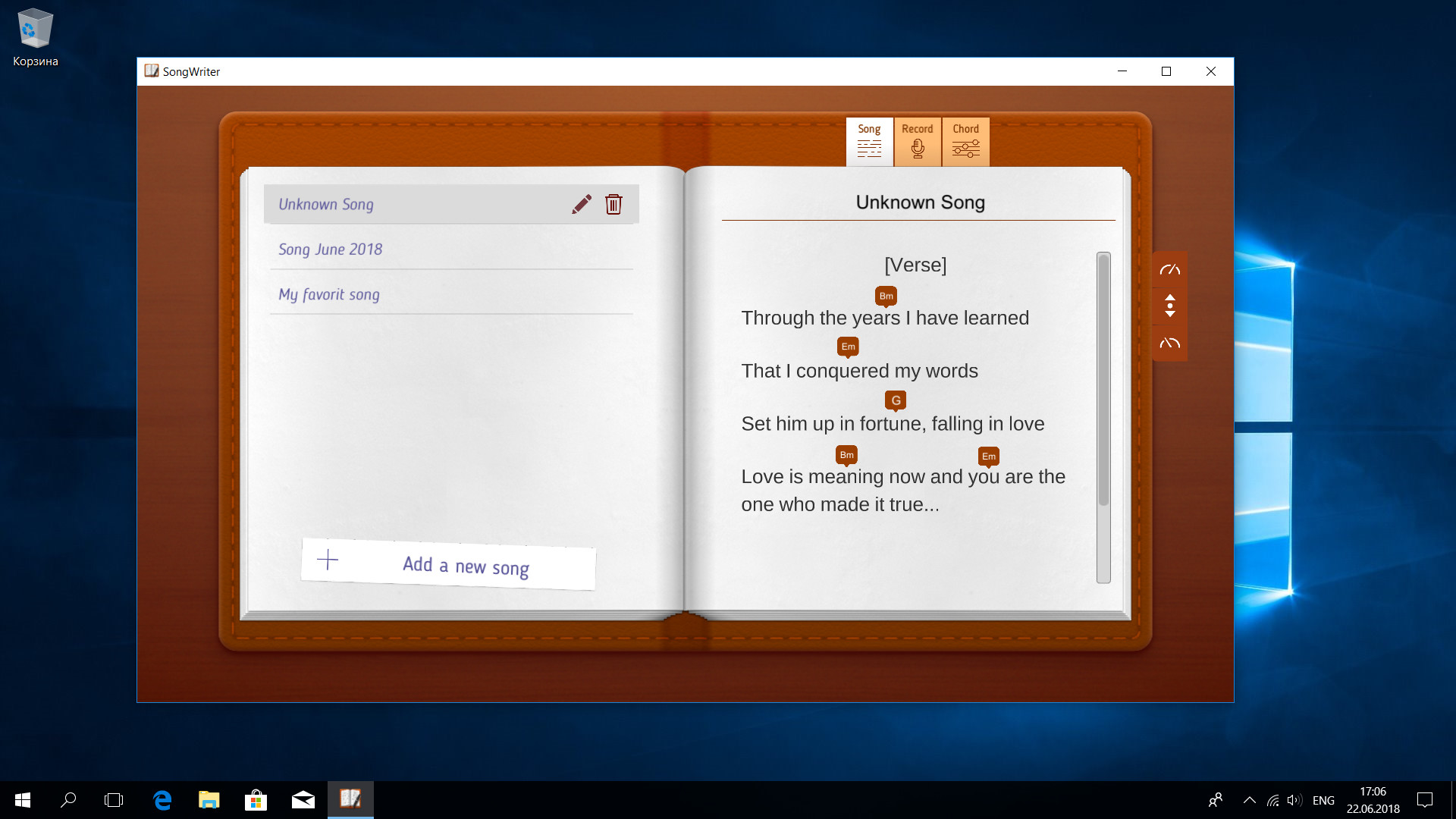This screenshot has width=1456, height=819.
Task: Click the edit pencil icon for Unknown Song
Action: (581, 204)
